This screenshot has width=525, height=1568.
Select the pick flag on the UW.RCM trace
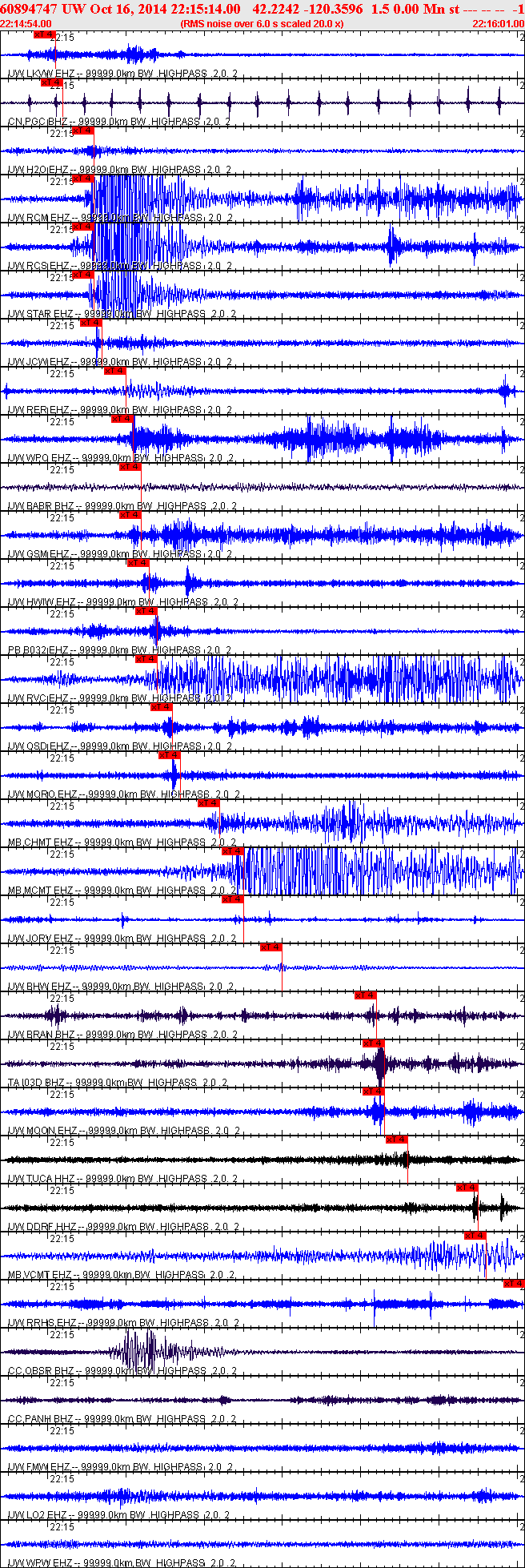pos(83,179)
